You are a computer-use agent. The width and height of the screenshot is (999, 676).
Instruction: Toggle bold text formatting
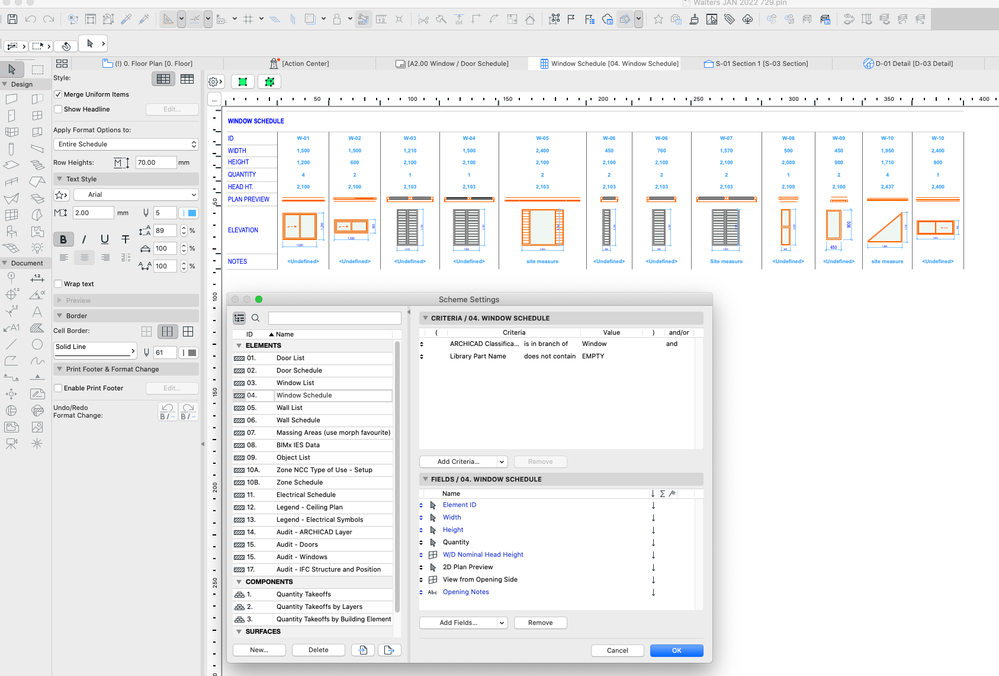coord(63,239)
